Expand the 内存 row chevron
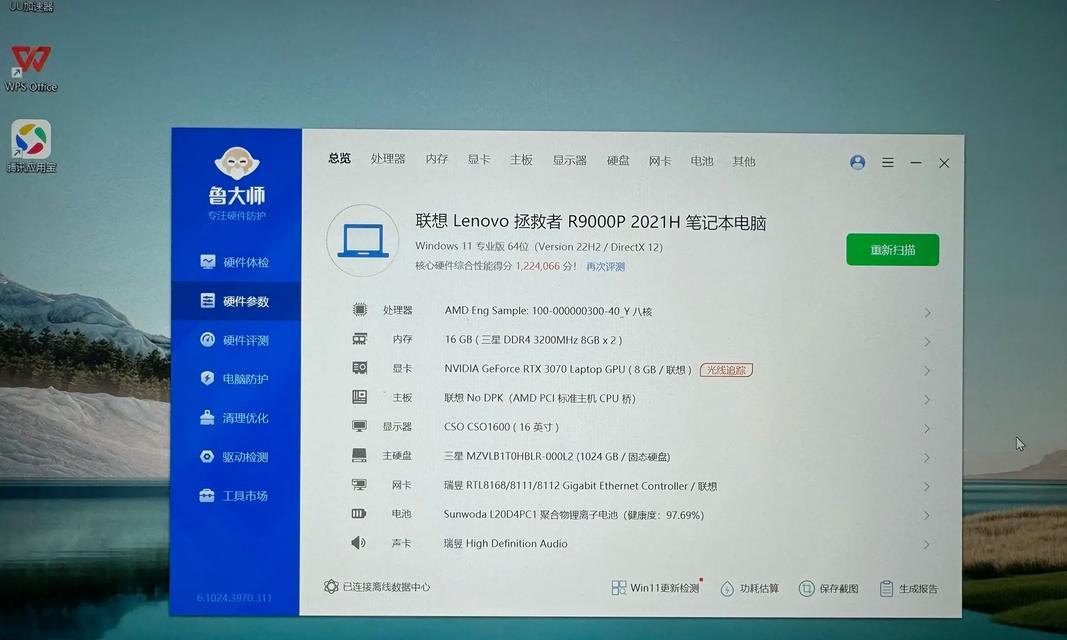 point(927,342)
